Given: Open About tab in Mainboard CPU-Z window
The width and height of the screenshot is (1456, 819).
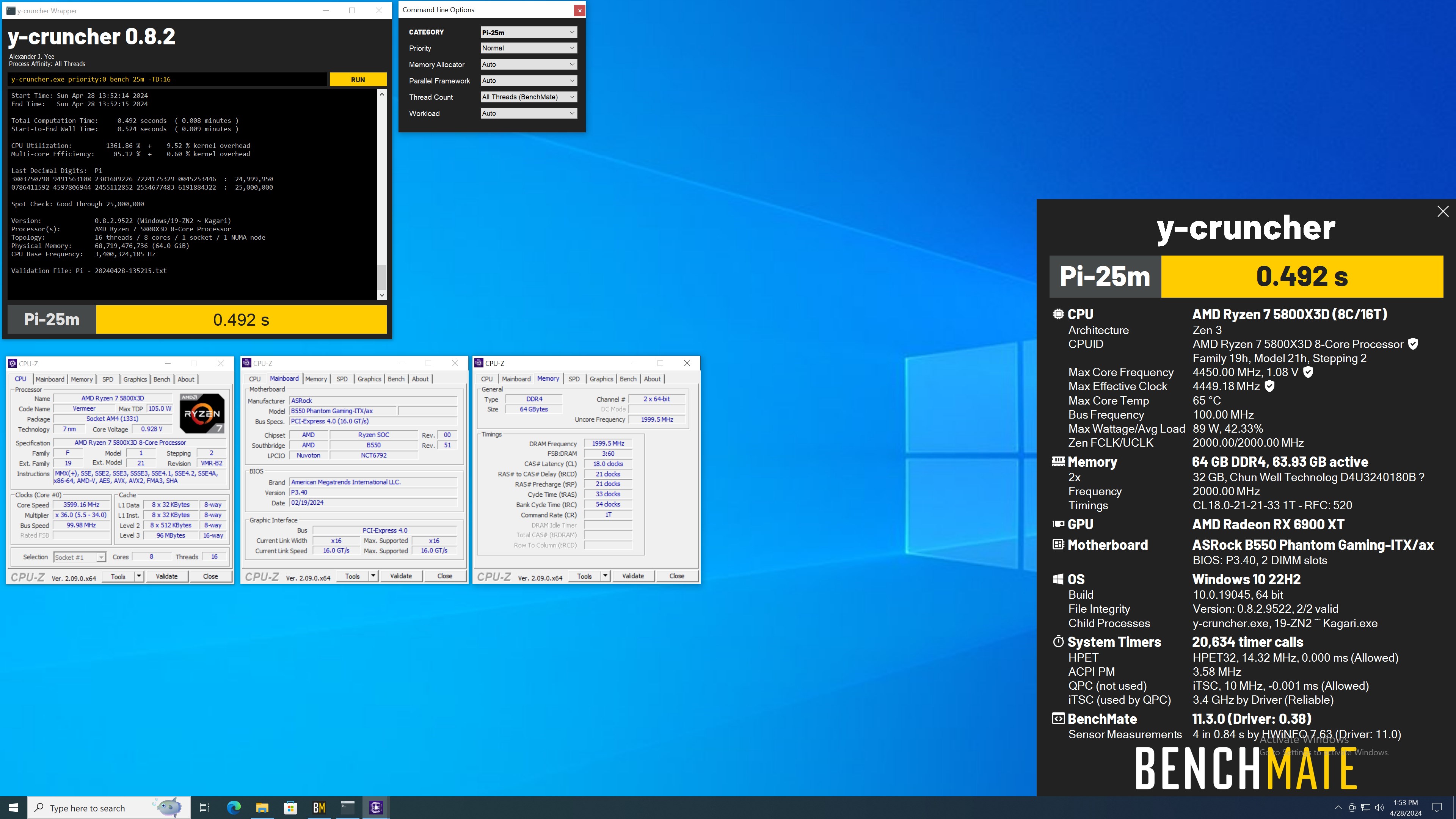Looking at the screenshot, I should coord(420,379).
